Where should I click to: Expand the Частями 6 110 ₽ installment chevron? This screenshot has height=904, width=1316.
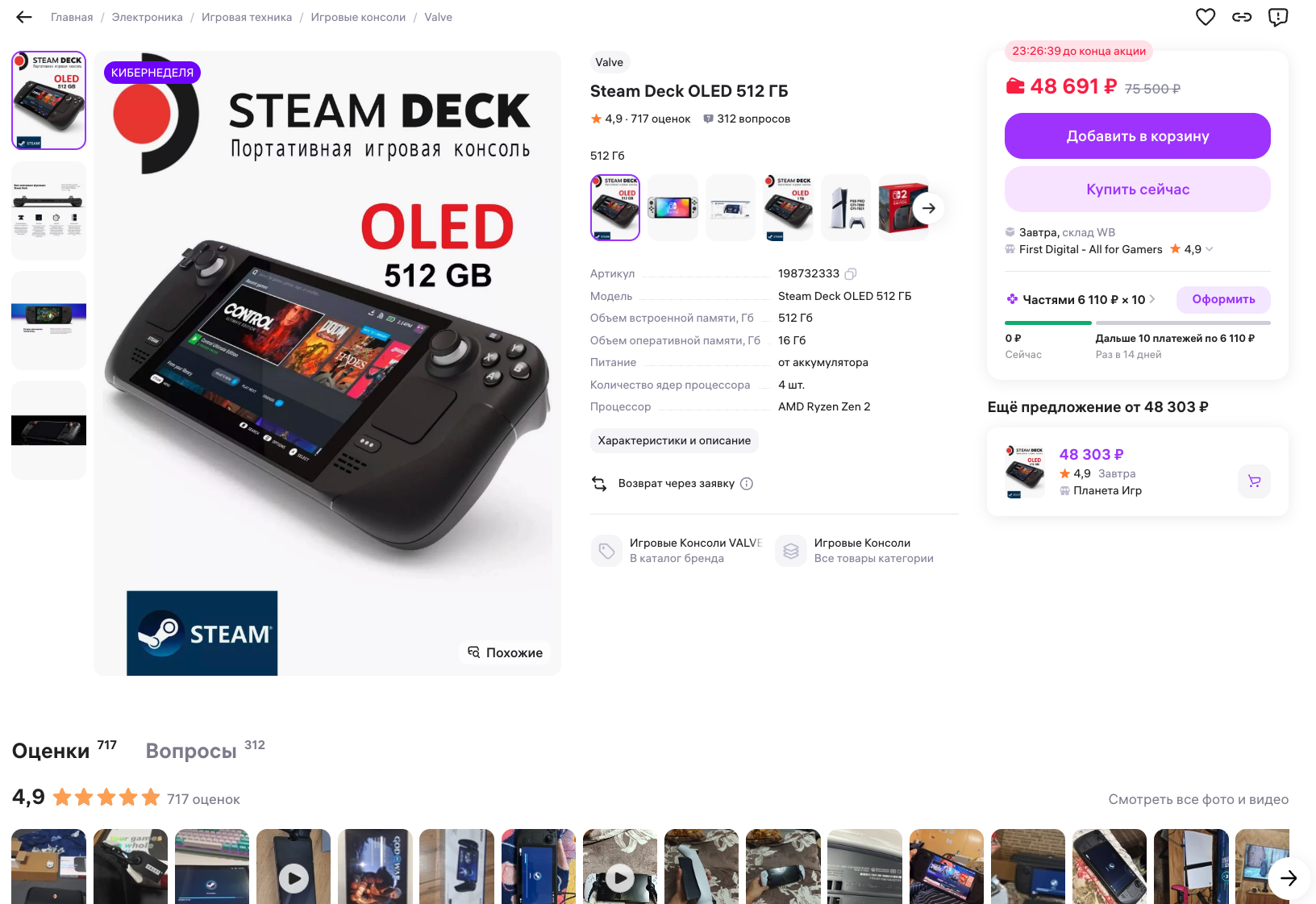point(1152,299)
